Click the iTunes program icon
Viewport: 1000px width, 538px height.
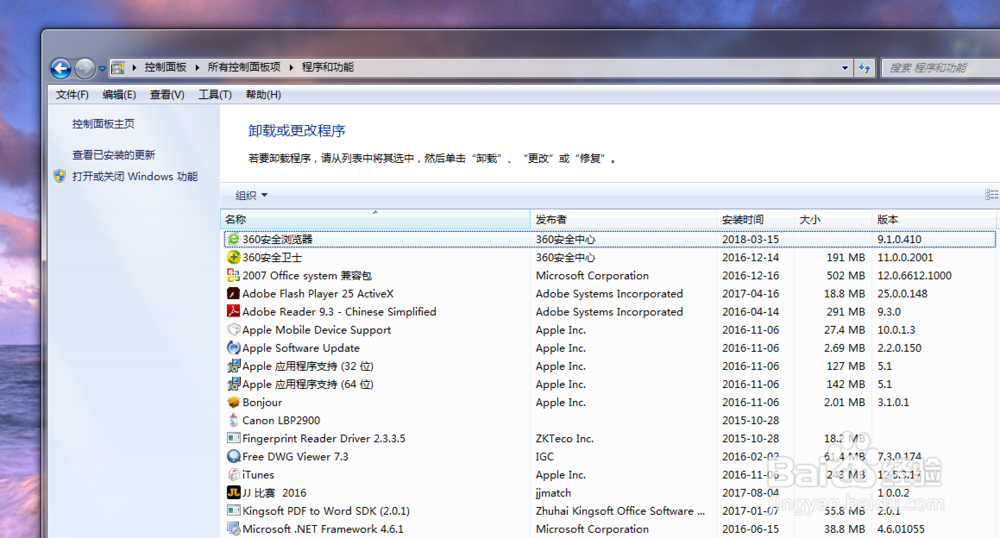(233, 474)
